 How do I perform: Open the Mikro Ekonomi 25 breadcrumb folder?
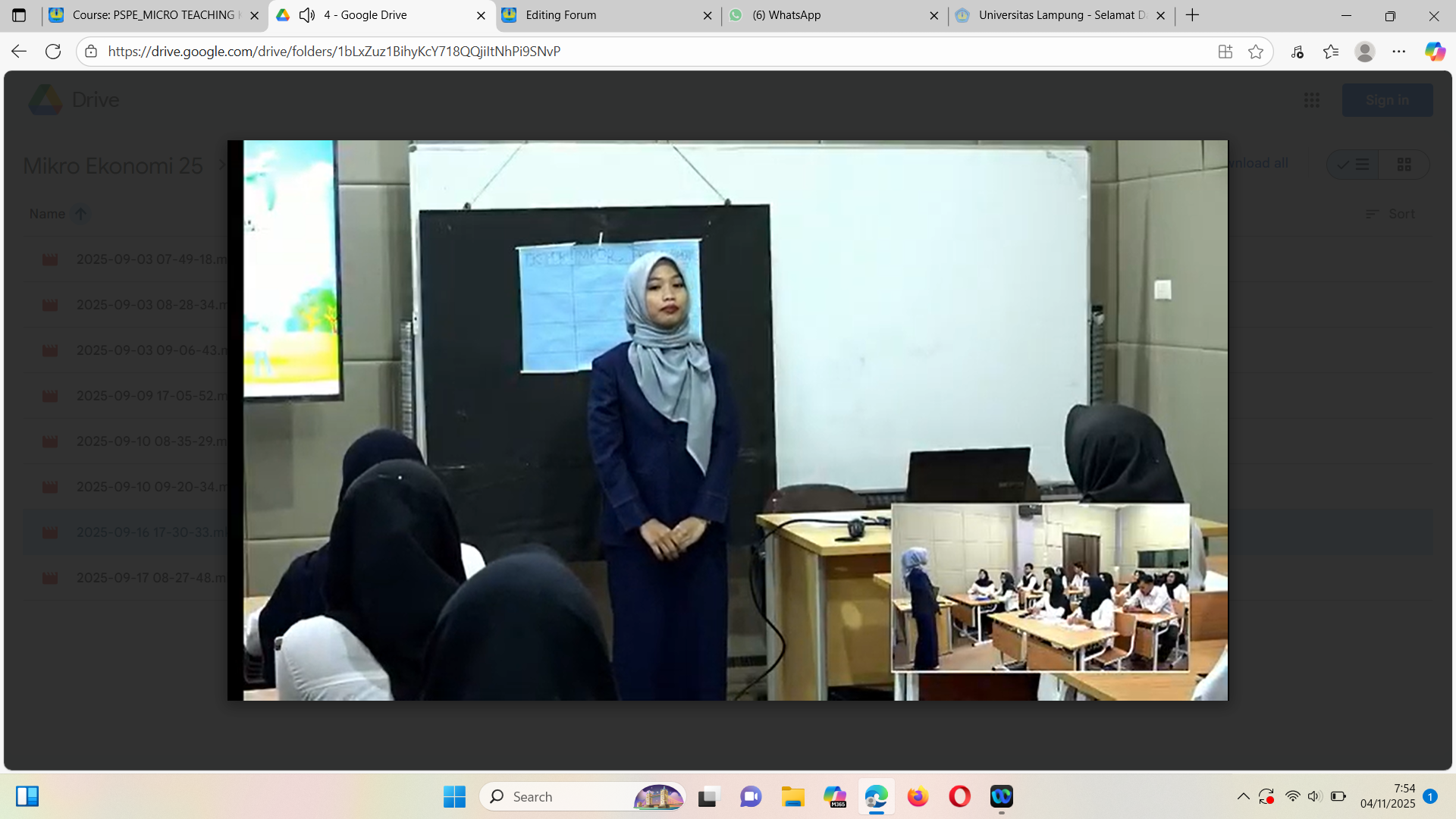[x=113, y=165]
